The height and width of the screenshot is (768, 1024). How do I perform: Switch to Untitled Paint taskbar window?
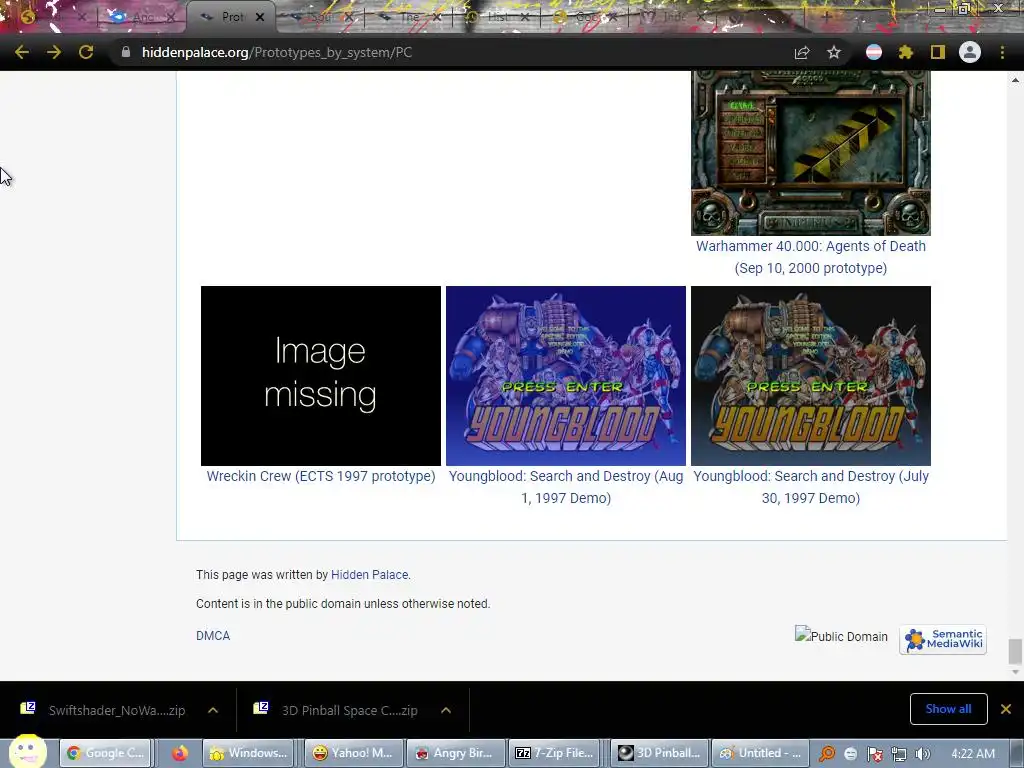point(760,753)
